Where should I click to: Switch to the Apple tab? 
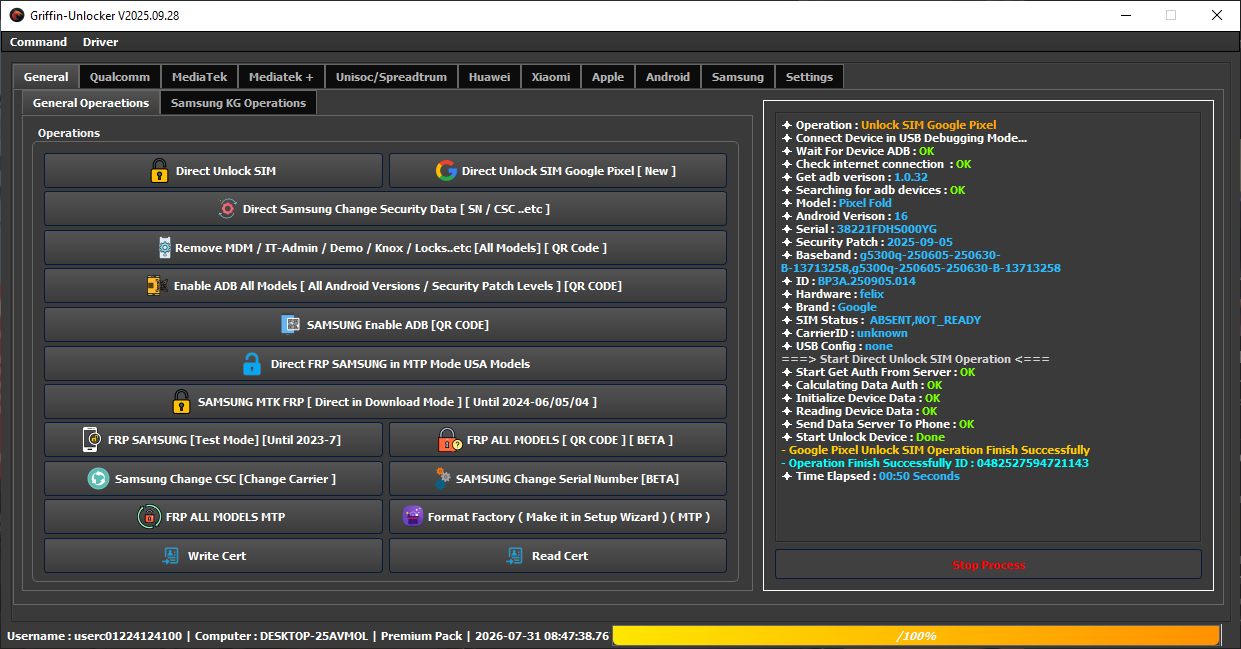click(608, 77)
